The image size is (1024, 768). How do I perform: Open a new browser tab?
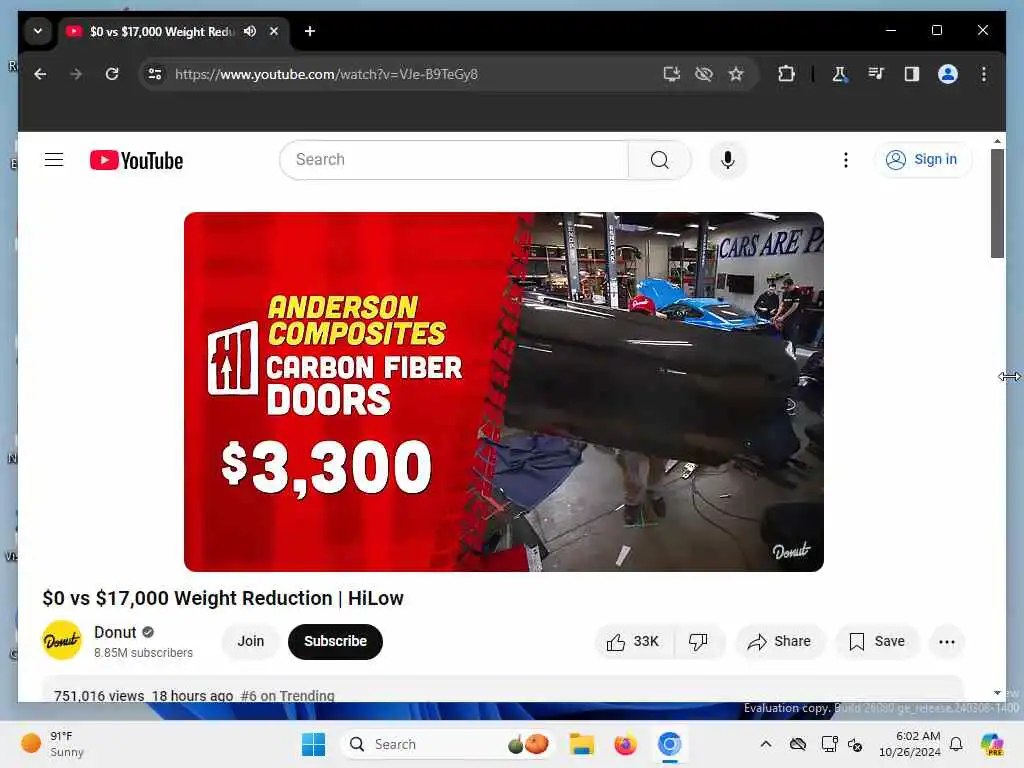(310, 31)
